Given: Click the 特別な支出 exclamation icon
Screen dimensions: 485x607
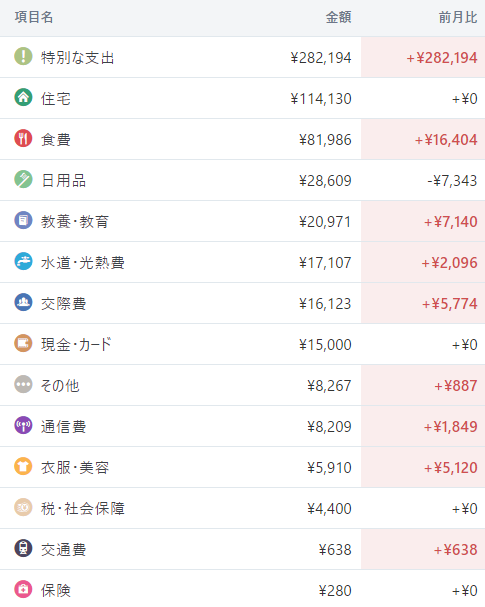Looking at the screenshot, I should click(x=23, y=56).
